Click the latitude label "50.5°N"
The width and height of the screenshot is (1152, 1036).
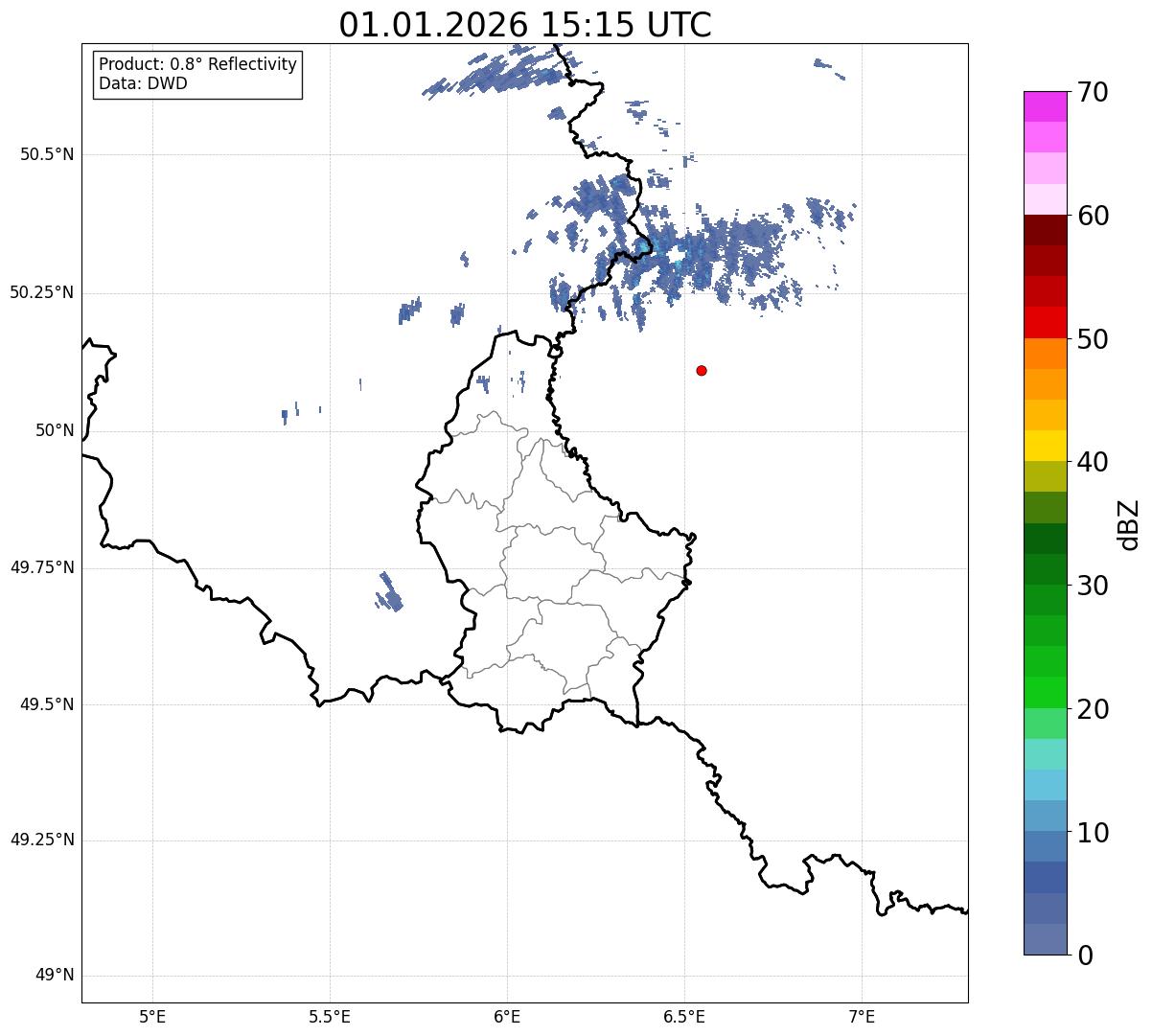tap(46, 154)
